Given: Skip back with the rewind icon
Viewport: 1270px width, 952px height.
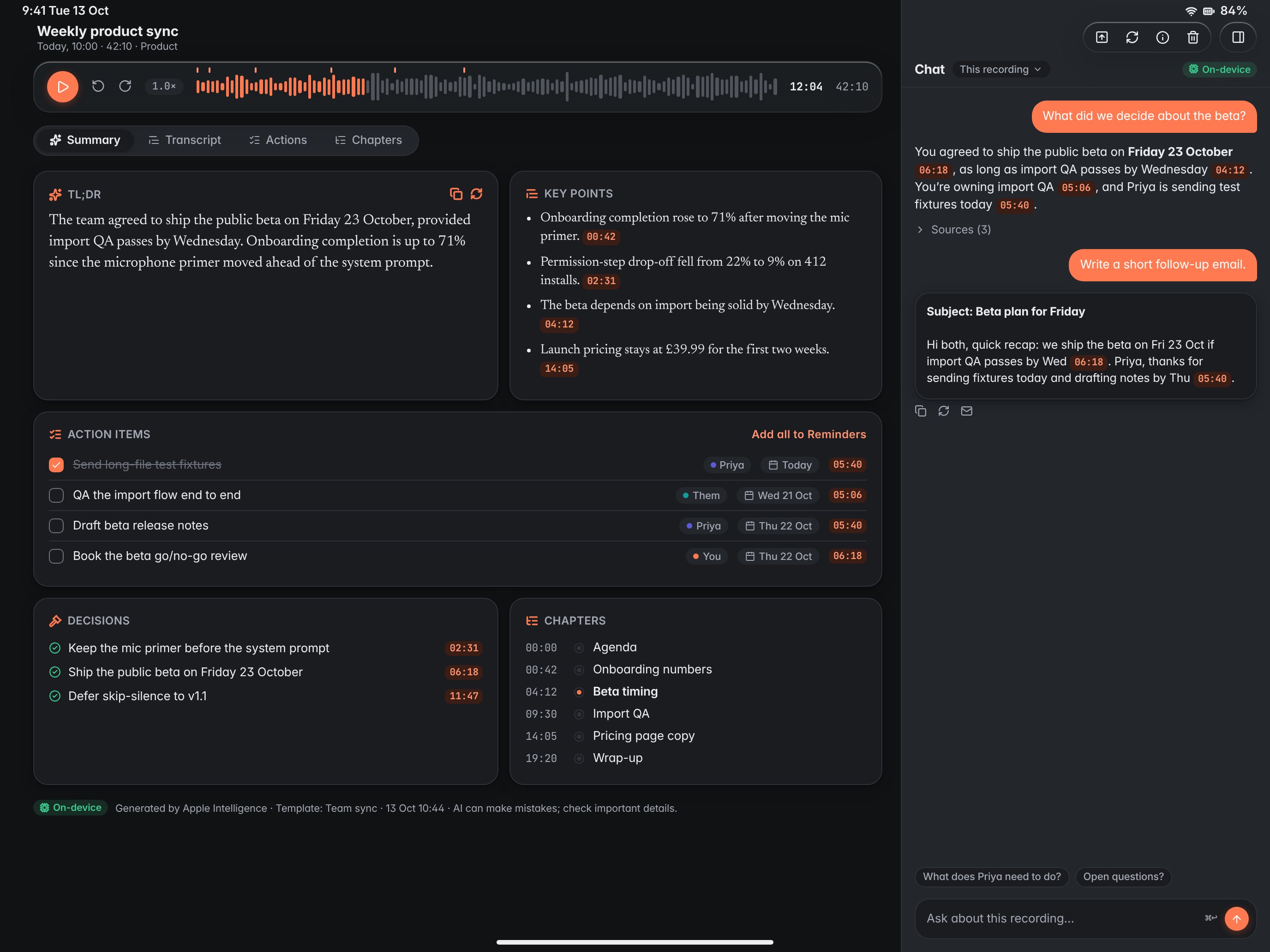Looking at the screenshot, I should 98,86.
